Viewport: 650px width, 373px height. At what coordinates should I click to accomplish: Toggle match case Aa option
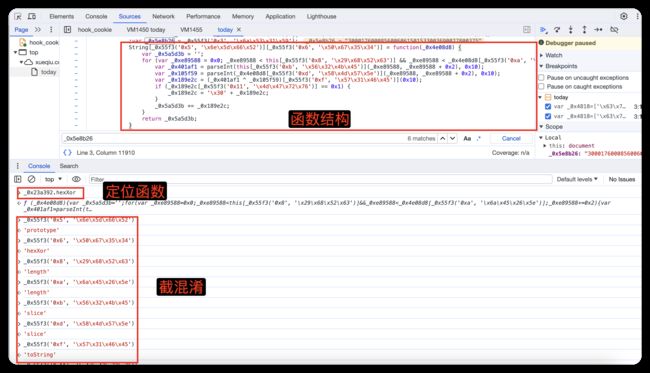click(467, 138)
